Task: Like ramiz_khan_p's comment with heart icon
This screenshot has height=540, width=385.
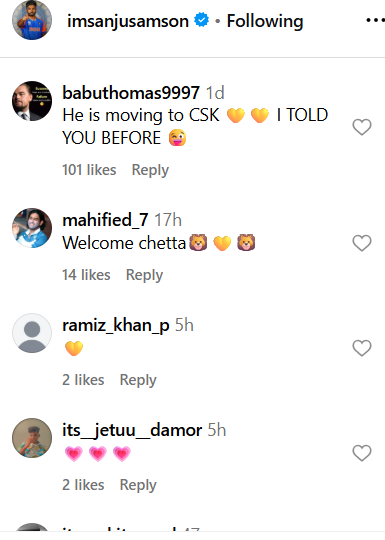Action: click(x=362, y=348)
